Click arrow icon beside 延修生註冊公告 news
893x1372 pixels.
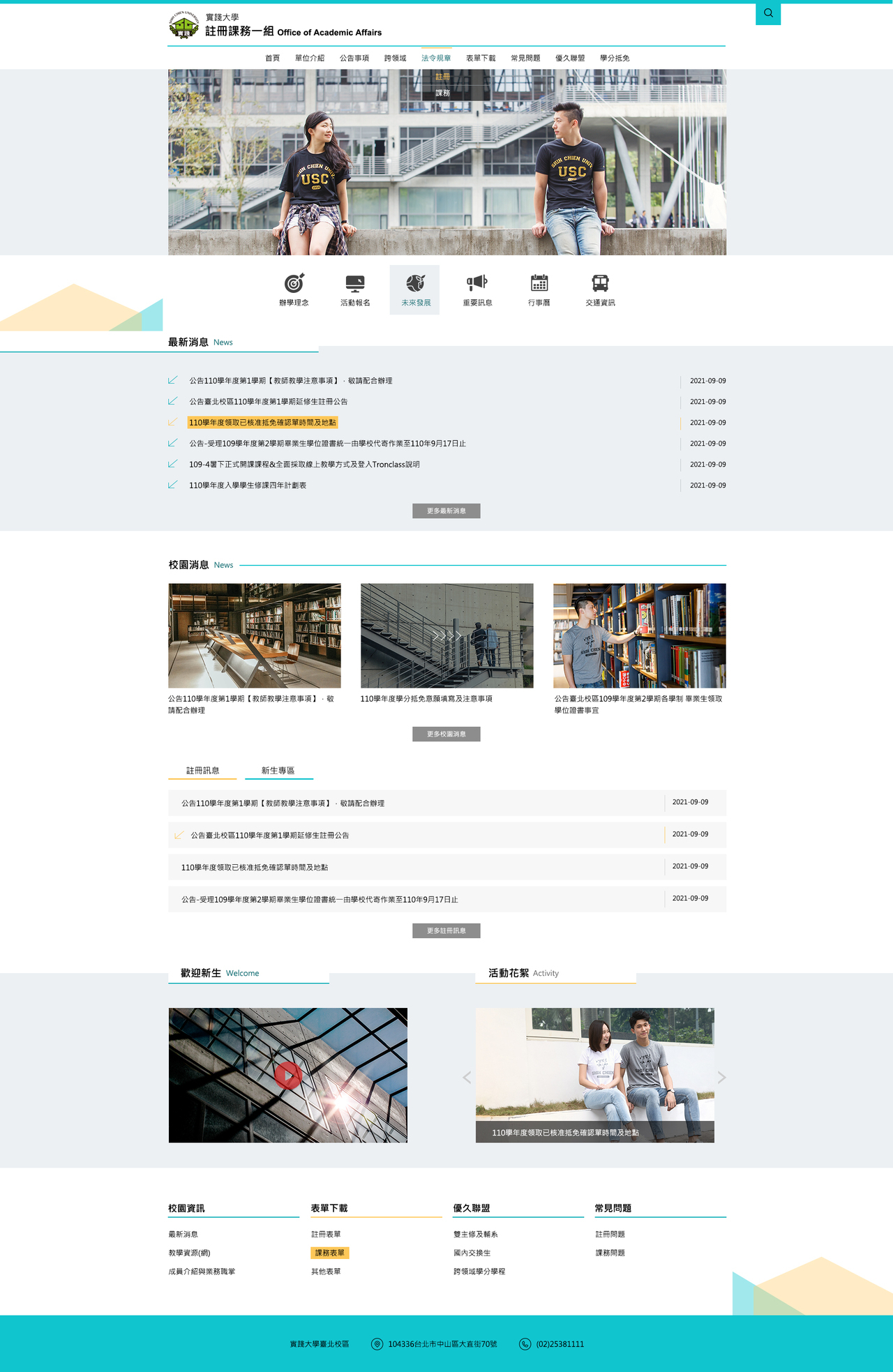173,401
